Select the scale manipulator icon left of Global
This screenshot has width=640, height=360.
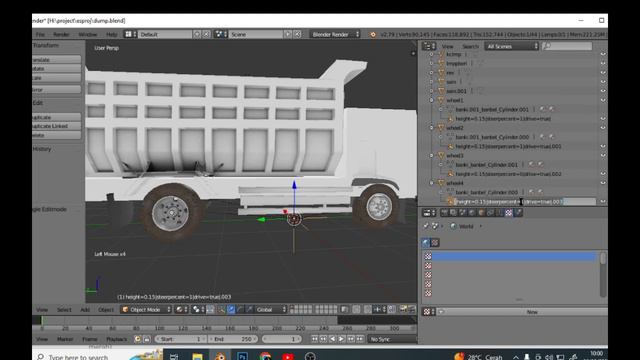[x=249, y=310]
